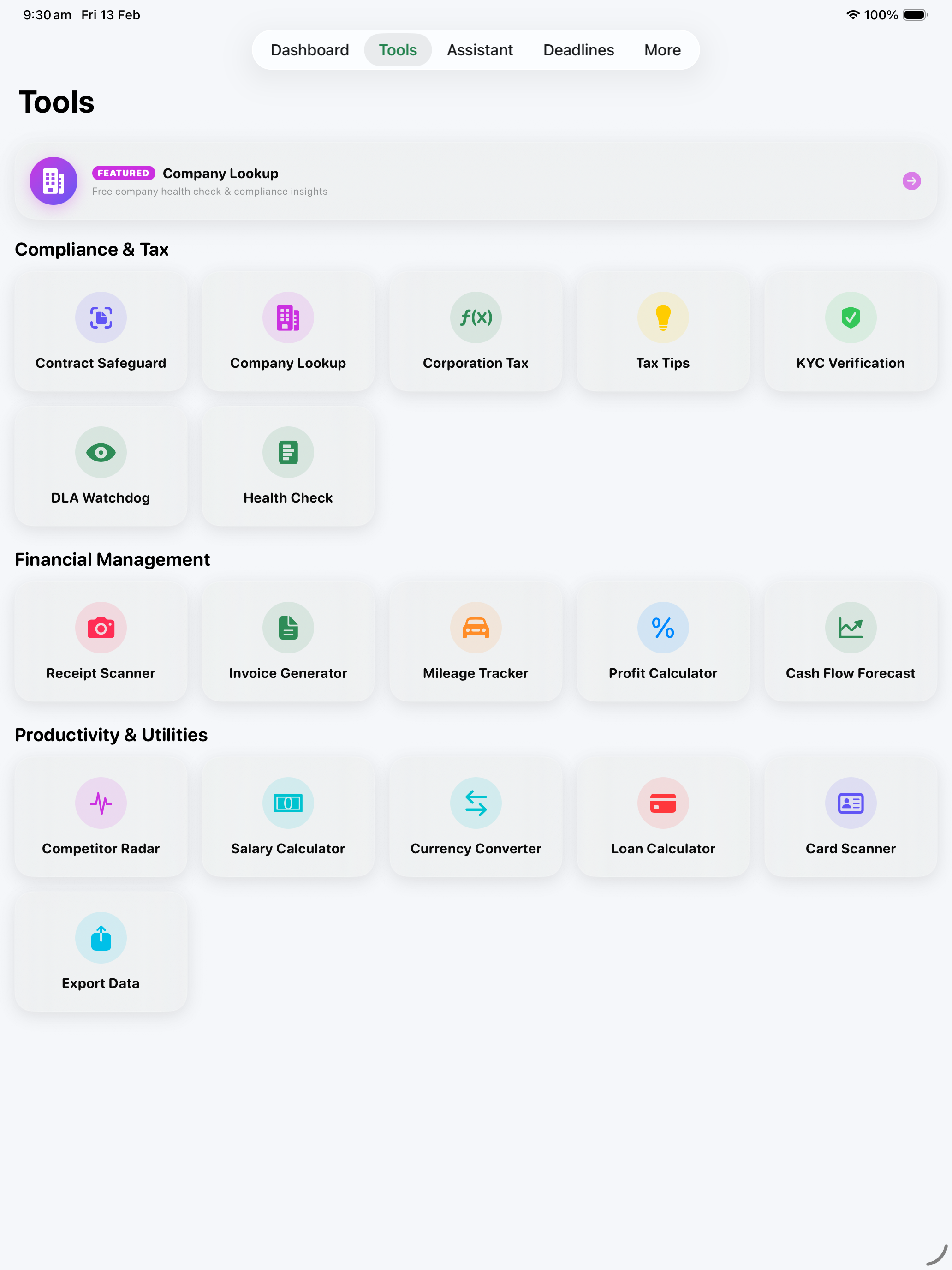
Task: Open Competitor Radar pulse tool
Action: click(101, 817)
